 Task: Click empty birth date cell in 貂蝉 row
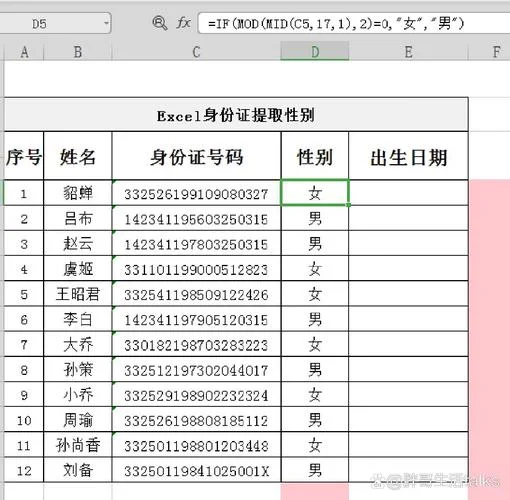408,193
